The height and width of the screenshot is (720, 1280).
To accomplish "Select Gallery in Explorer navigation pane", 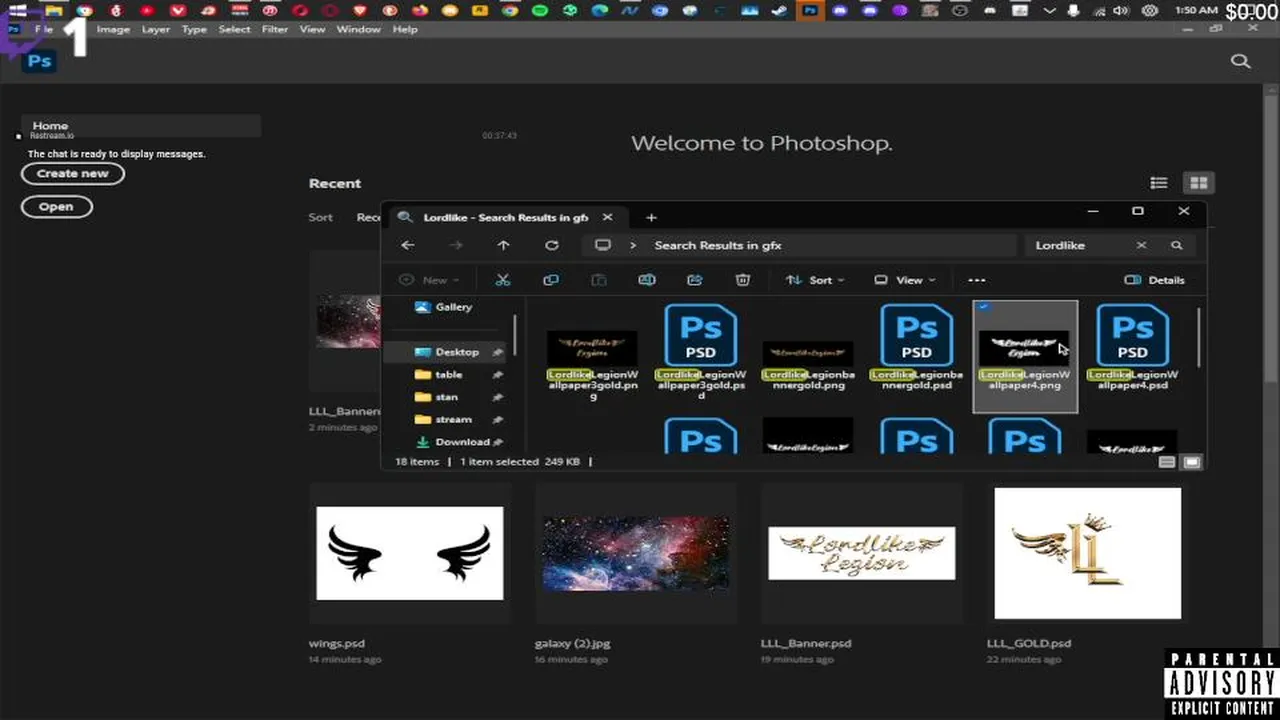I will click(443, 307).
